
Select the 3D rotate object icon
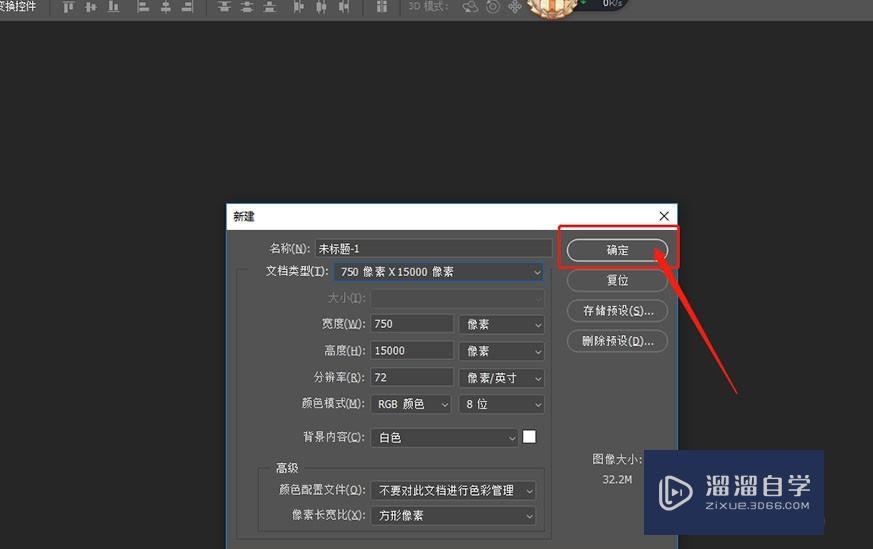470,7
